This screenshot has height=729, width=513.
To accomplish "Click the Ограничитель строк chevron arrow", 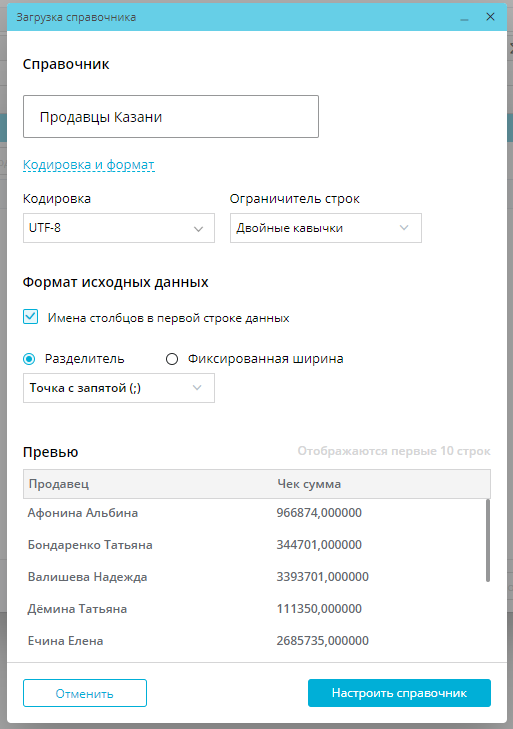I will [404, 228].
